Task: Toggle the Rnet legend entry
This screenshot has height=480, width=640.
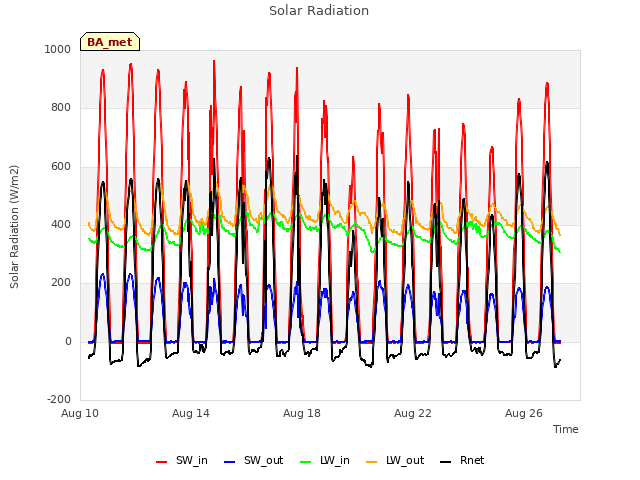Action: pyautogui.click(x=462, y=460)
